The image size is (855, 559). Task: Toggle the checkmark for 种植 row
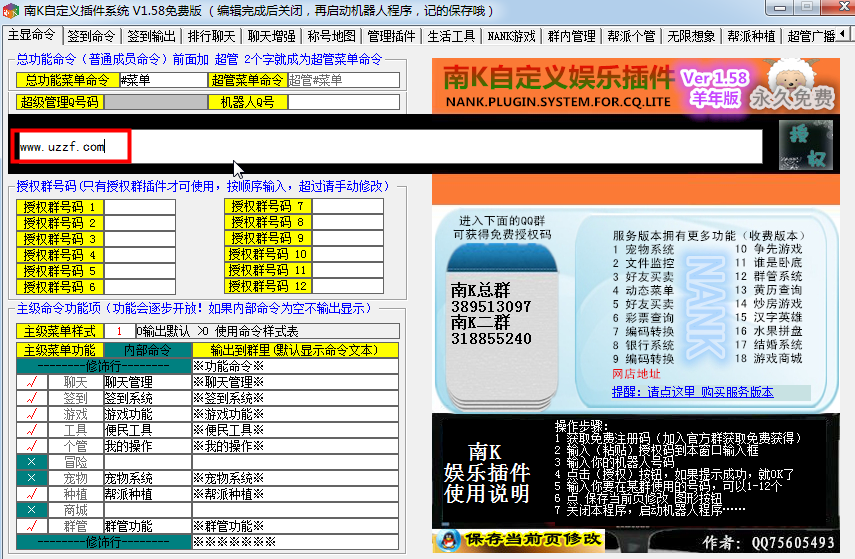click(32, 494)
